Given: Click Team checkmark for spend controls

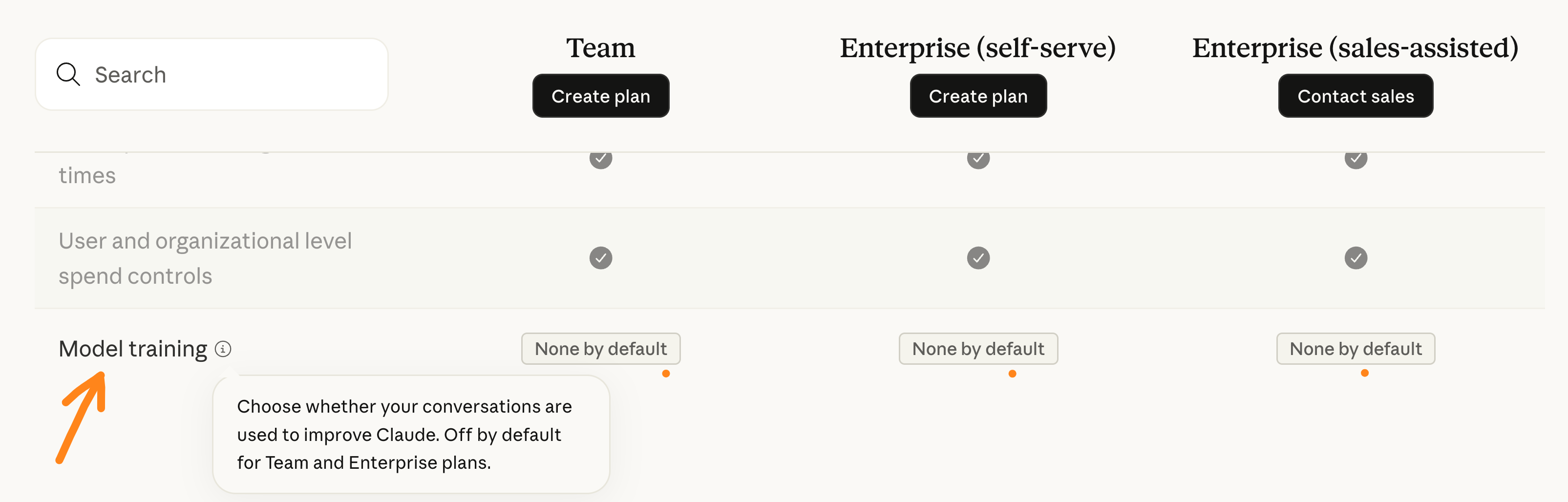Looking at the screenshot, I should [x=600, y=258].
